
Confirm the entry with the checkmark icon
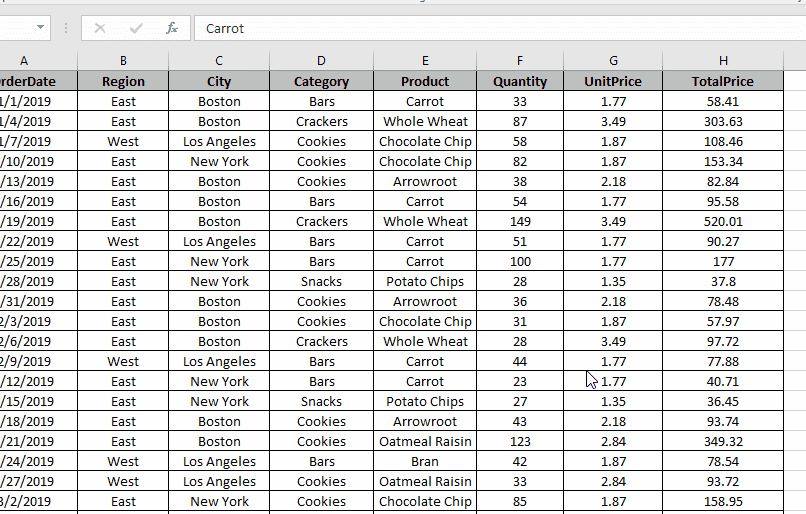136,28
